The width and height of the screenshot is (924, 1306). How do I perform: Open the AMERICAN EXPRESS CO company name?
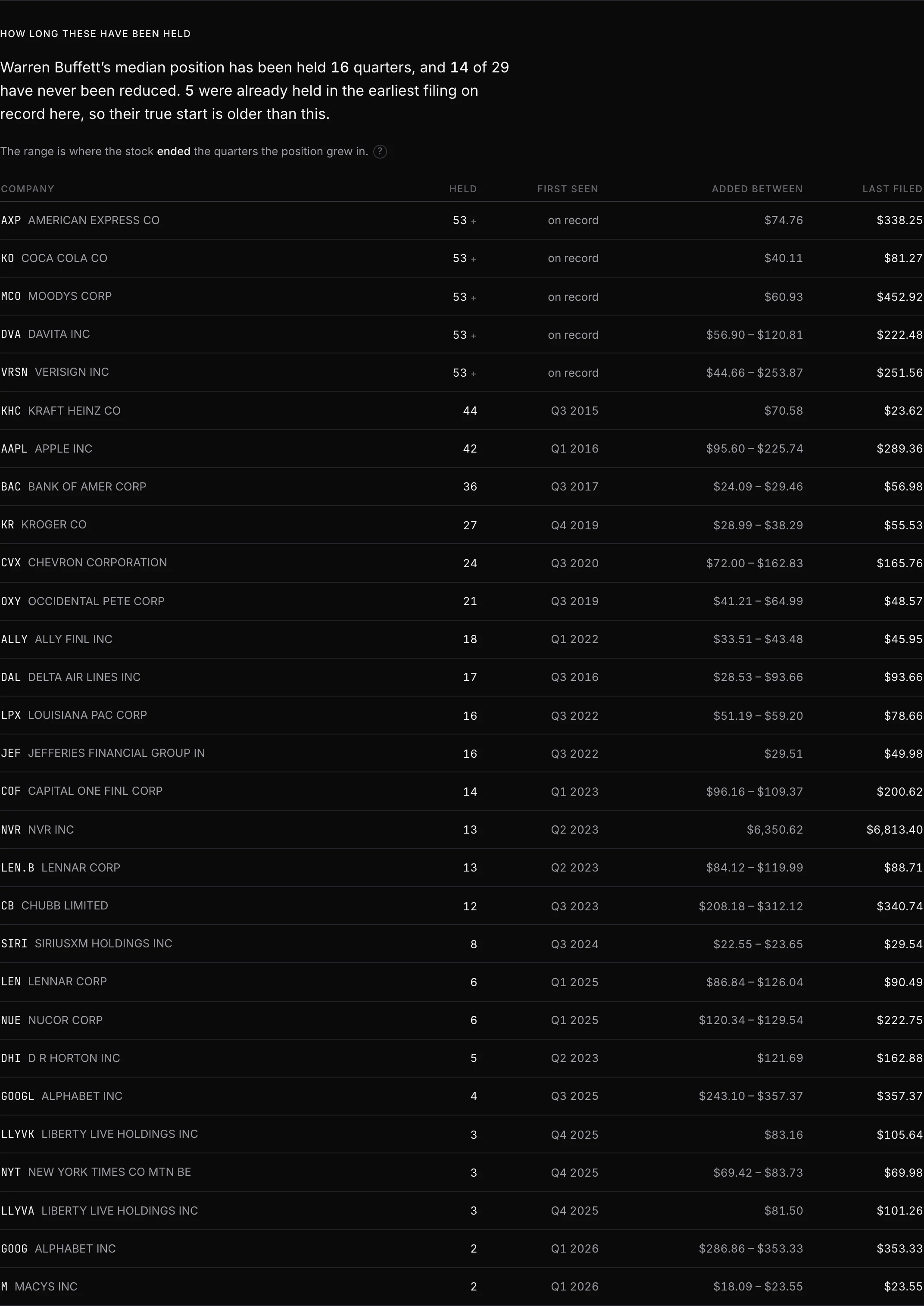94,220
